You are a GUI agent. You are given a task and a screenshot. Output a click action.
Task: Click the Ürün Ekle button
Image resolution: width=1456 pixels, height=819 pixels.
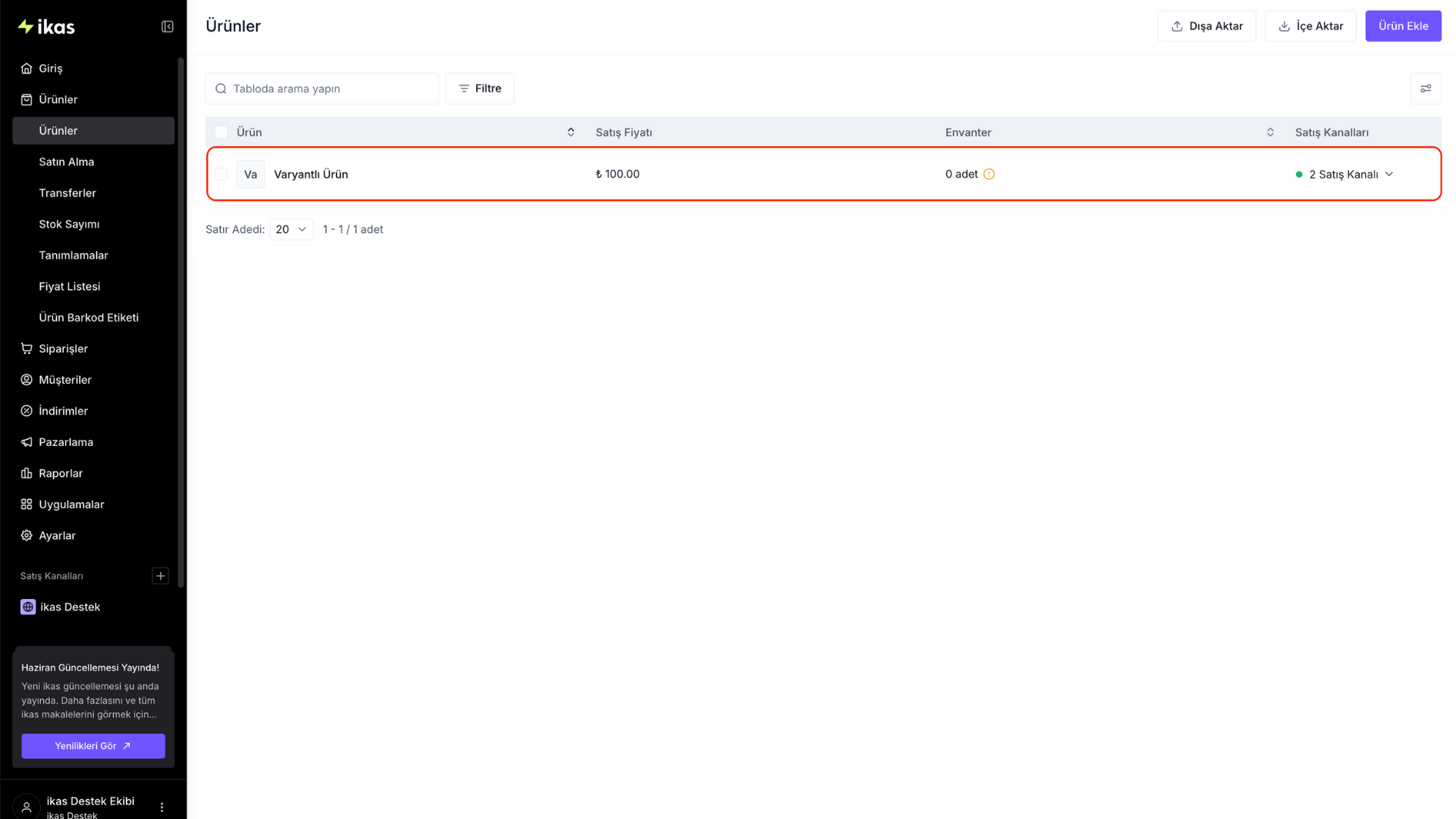point(1403,27)
